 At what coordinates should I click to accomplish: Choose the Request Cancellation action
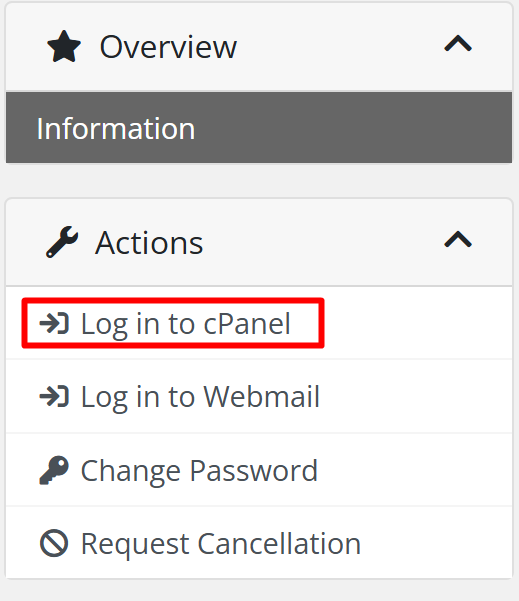(x=221, y=544)
